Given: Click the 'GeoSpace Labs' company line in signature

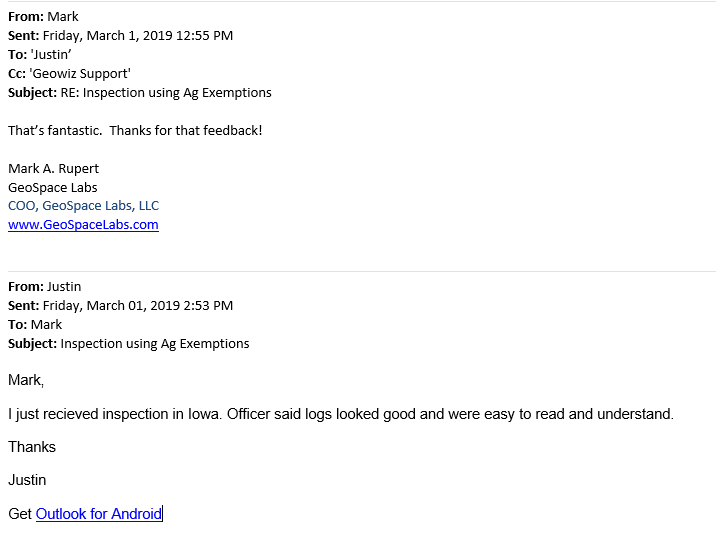Looking at the screenshot, I should pyautogui.click(x=53, y=188).
